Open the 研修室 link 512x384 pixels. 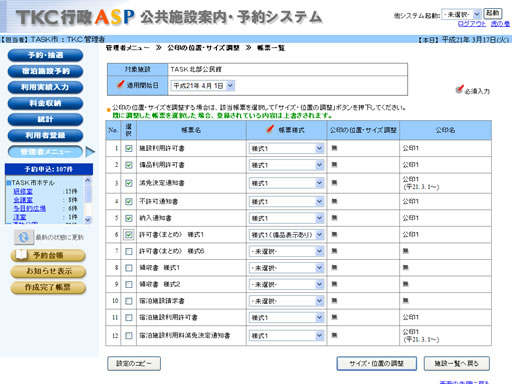[23, 191]
